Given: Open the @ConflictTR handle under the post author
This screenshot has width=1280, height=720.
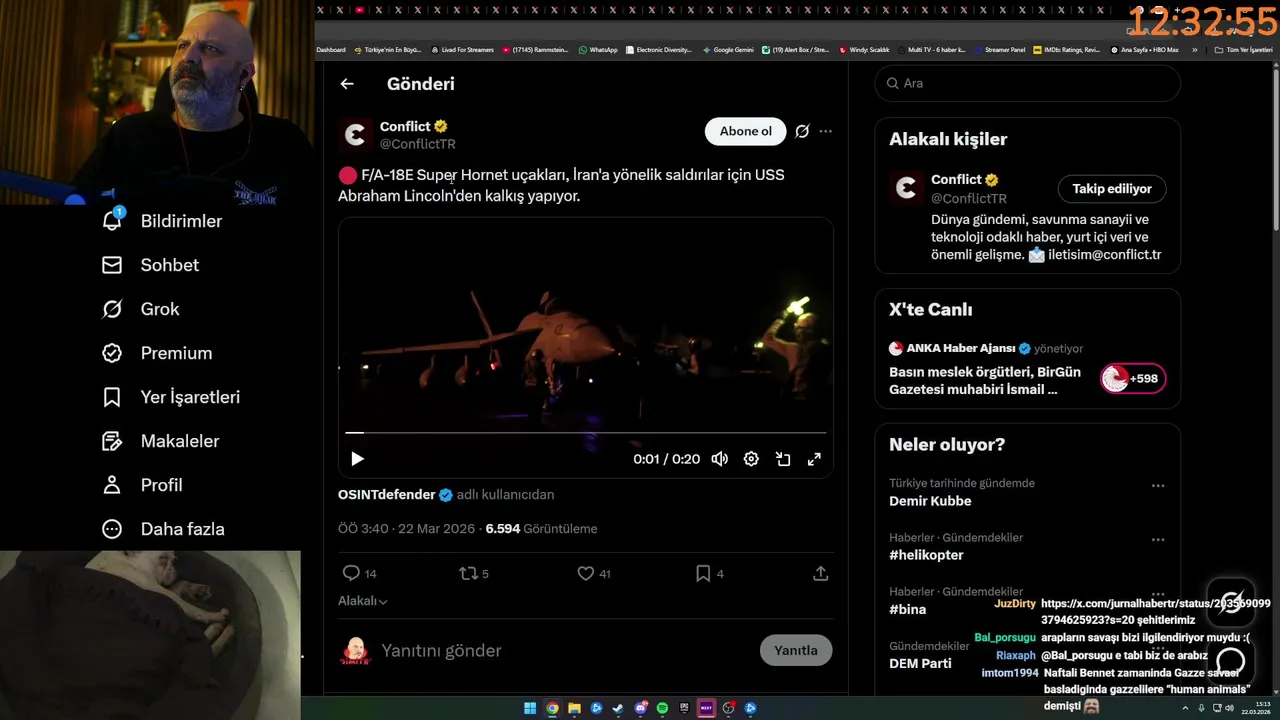Looking at the screenshot, I should pyautogui.click(x=418, y=144).
